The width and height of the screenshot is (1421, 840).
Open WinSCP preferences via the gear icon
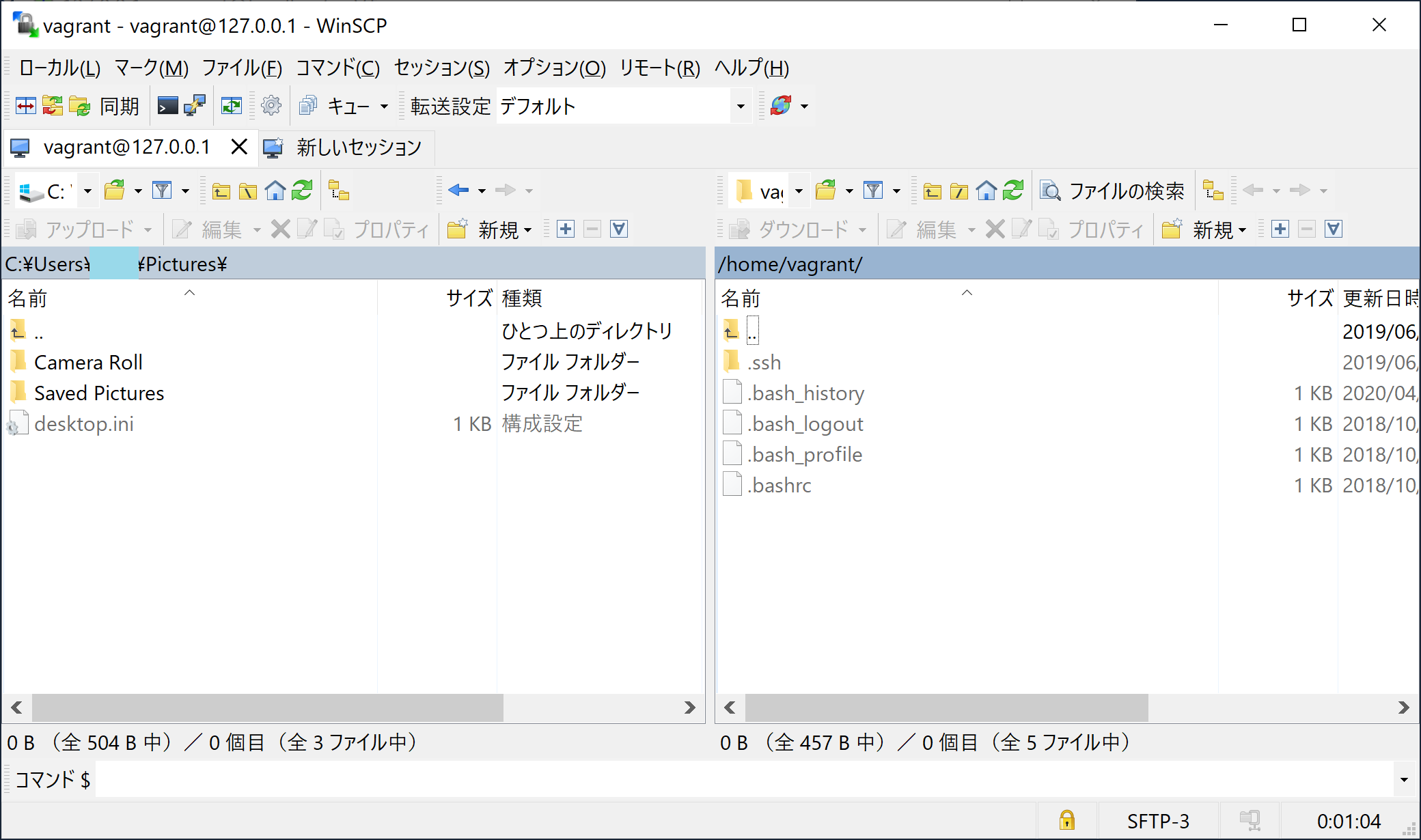coord(271,105)
